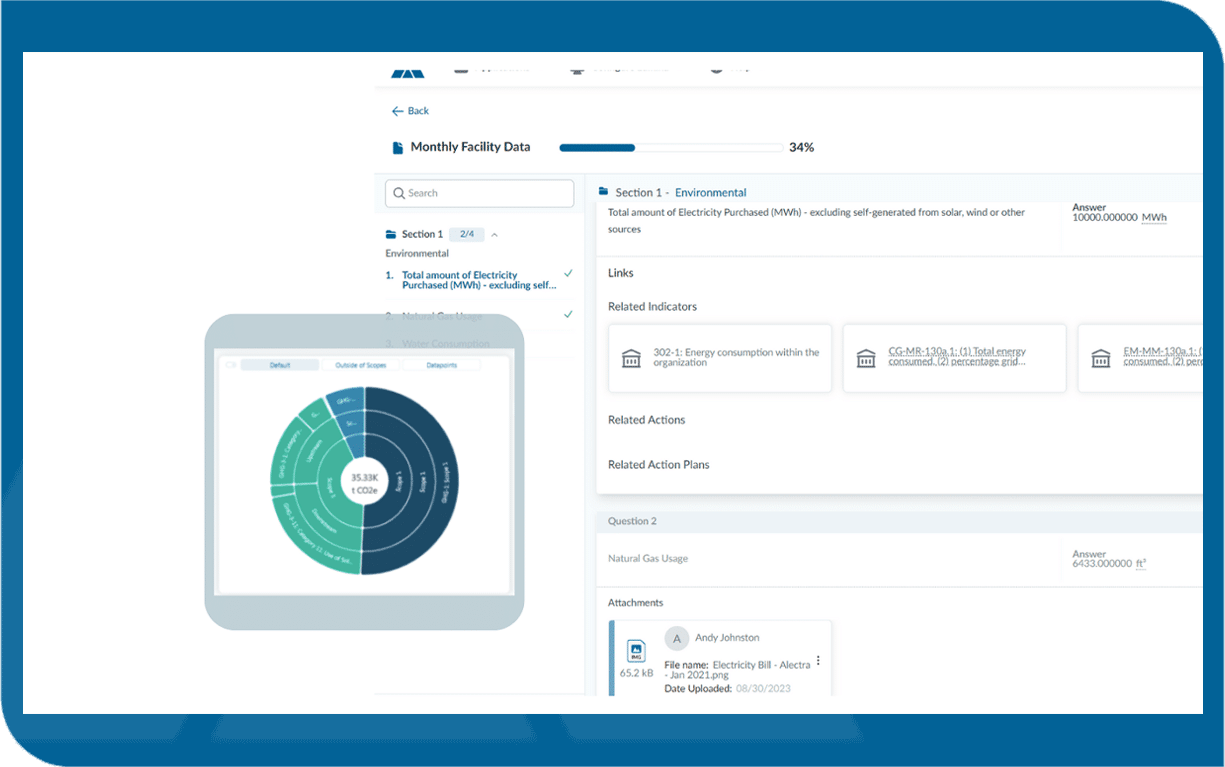Click the checkmark beside Natural Gas Usage

point(568,314)
